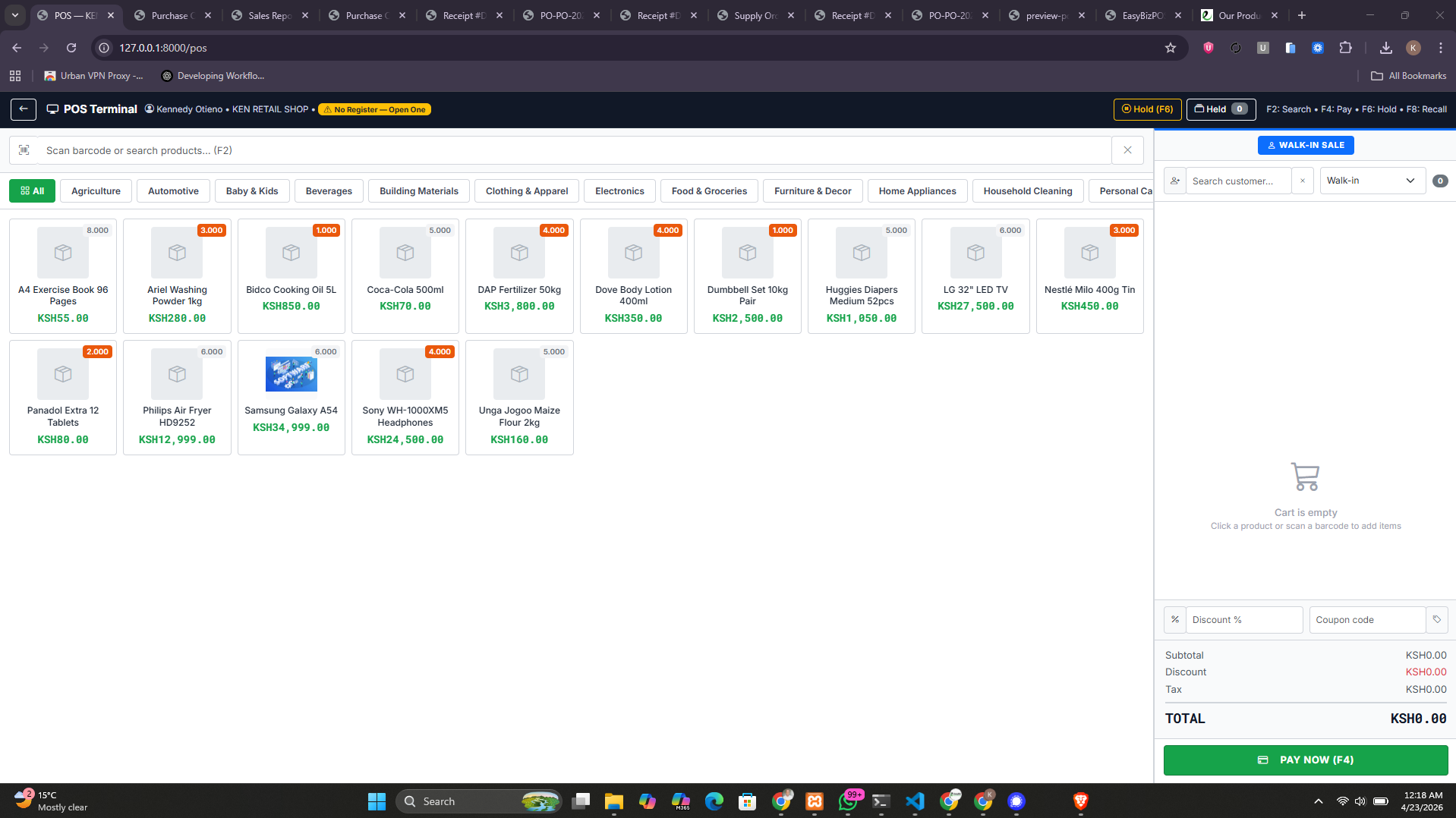Add Nestlé Milo 400g Tin to cart

[1090, 276]
